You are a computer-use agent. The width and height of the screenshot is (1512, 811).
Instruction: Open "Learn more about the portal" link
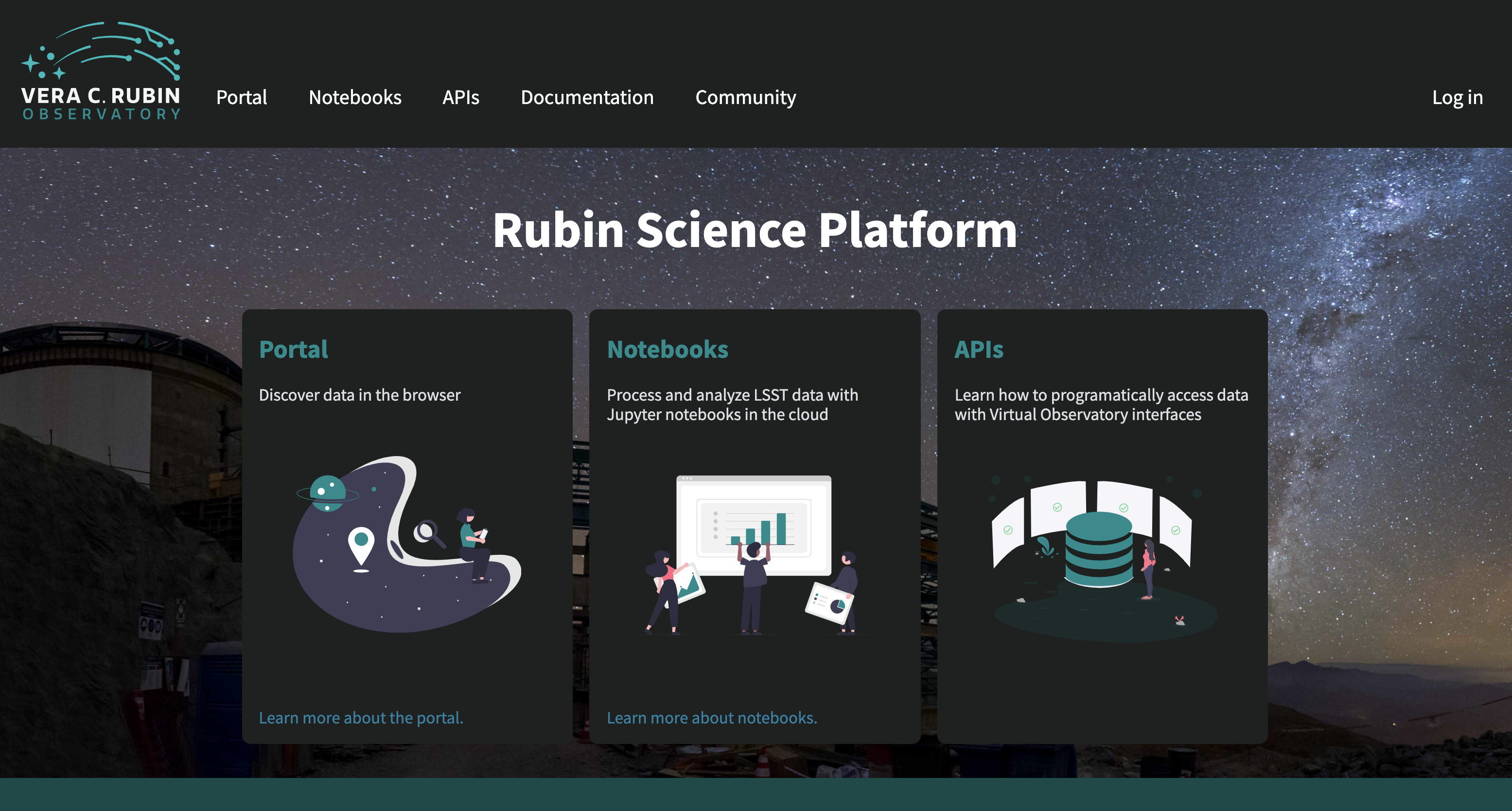[x=362, y=717]
